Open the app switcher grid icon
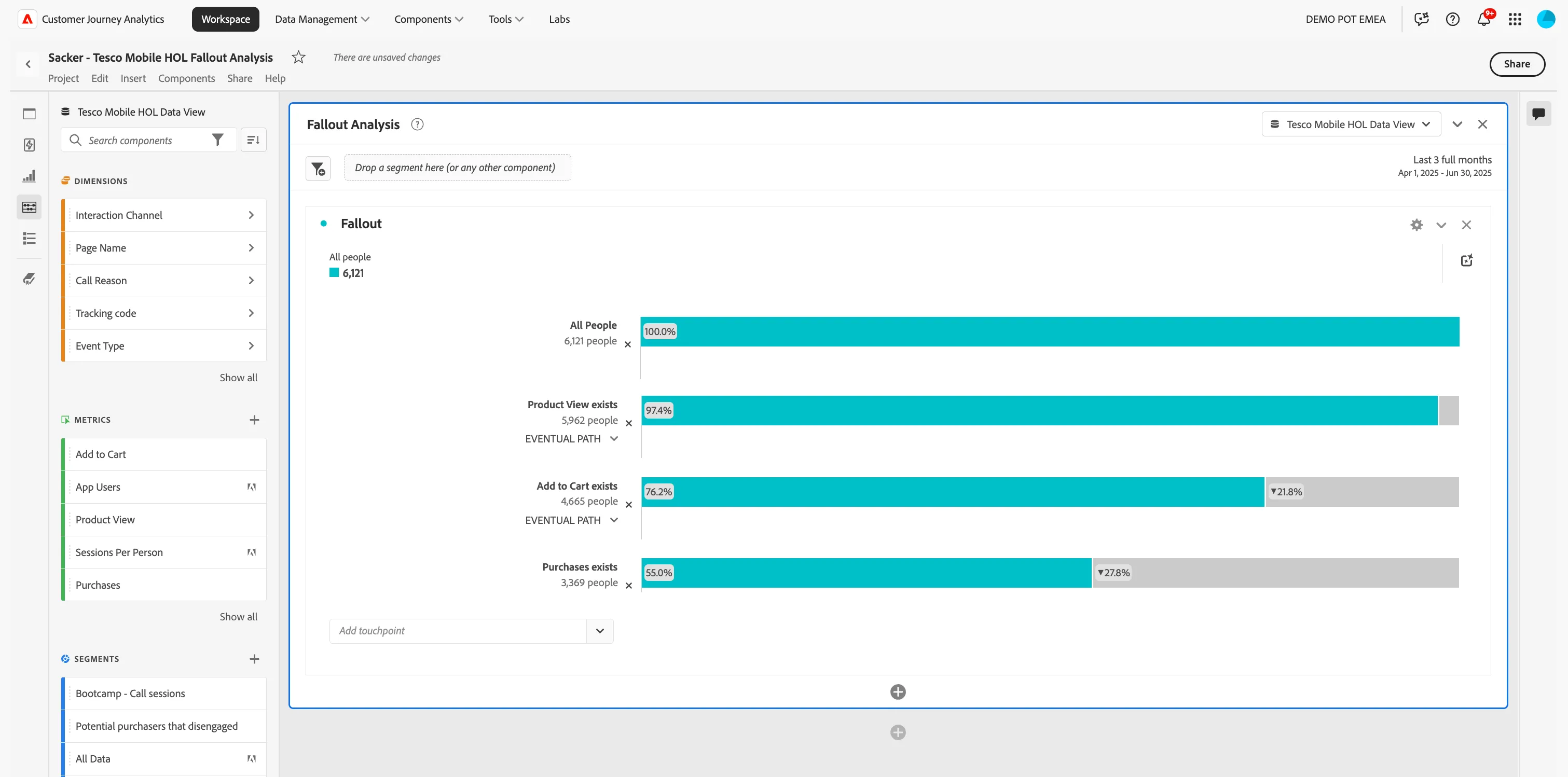The width and height of the screenshot is (1568, 777). pos(1515,19)
